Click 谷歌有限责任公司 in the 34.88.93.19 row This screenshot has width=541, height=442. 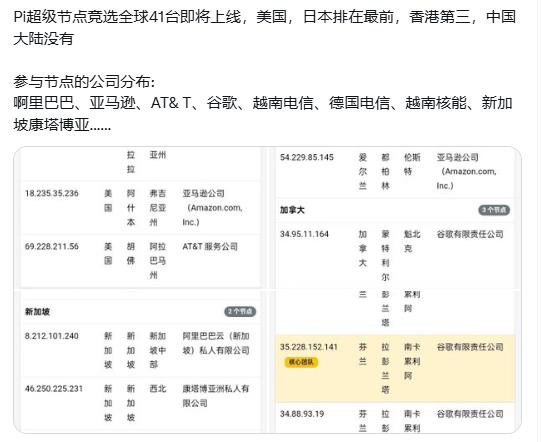(470, 414)
